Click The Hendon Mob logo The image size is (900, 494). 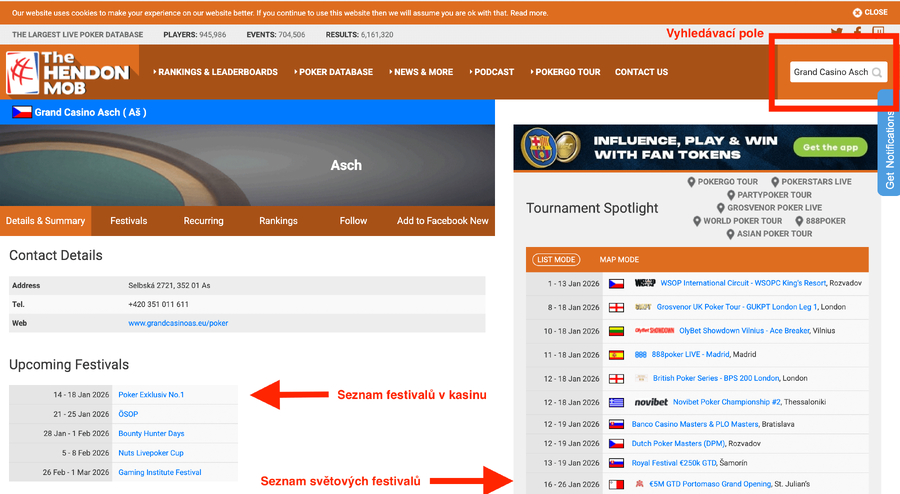tap(68, 73)
